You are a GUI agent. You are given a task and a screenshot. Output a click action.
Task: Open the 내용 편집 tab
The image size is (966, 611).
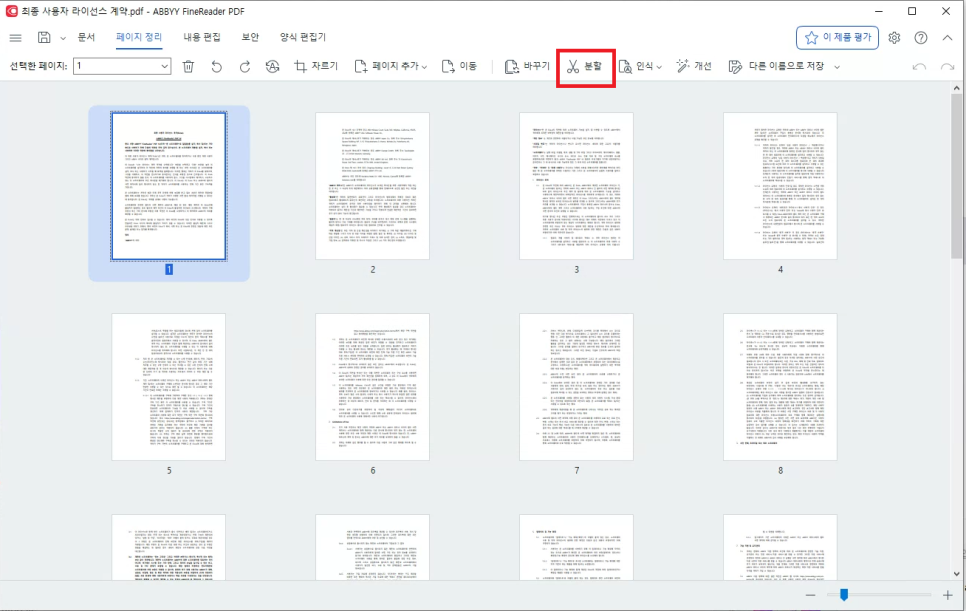[x=201, y=37]
